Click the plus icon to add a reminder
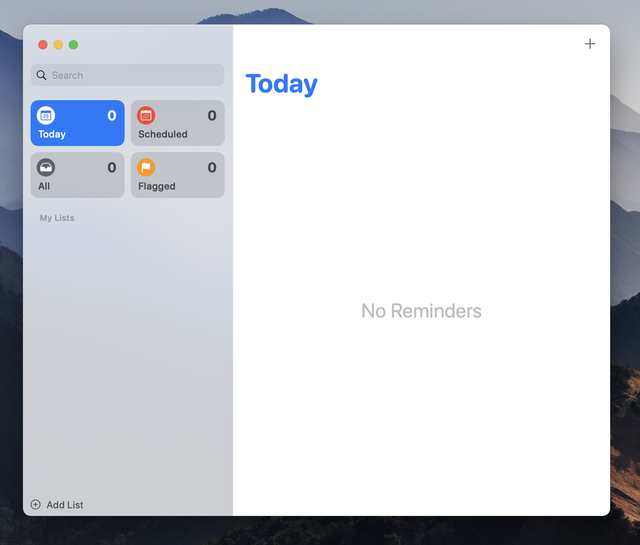This screenshot has height=545, width=640. click(x=590, y=44)
